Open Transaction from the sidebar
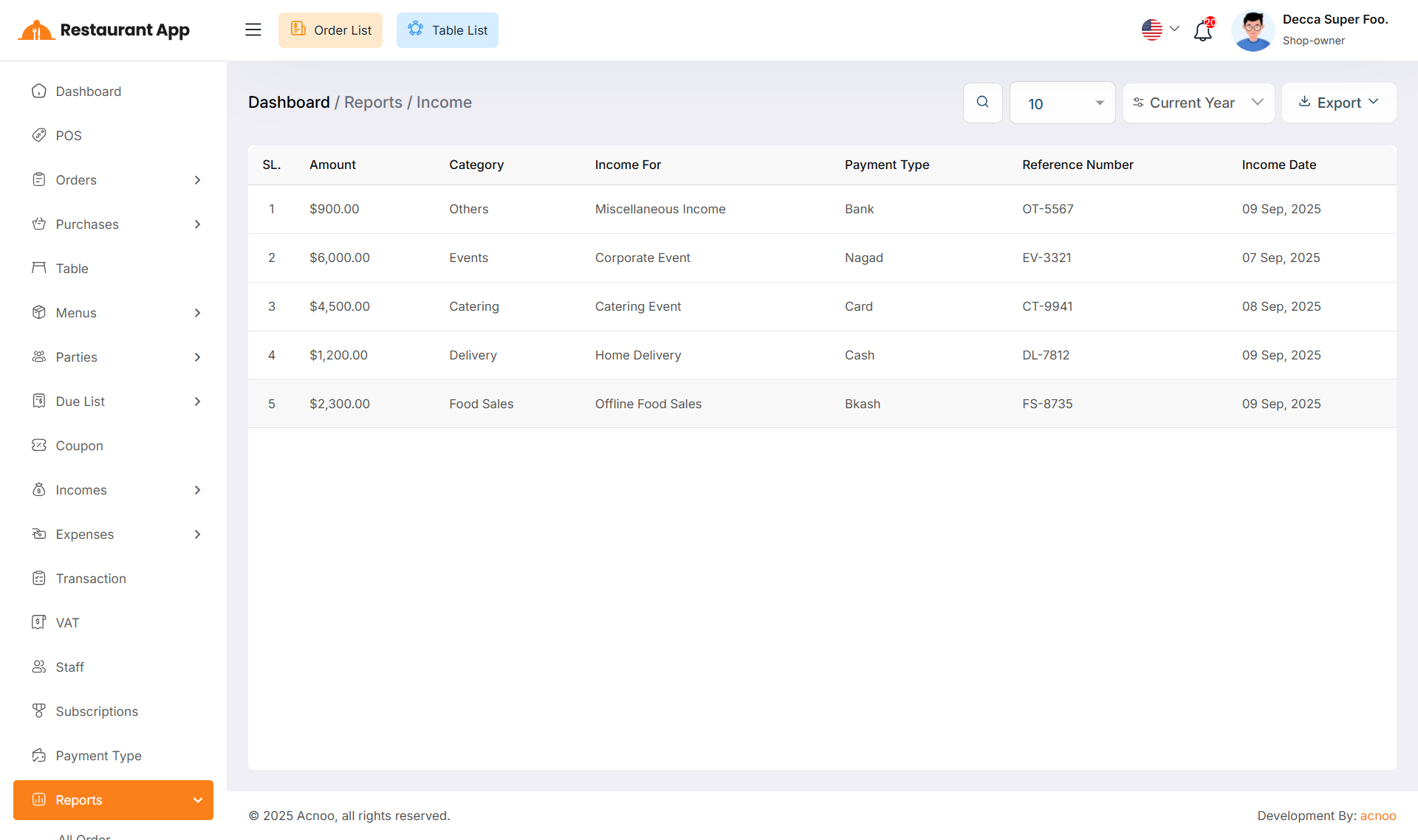 pyautogui.click(x=90, y=579)
